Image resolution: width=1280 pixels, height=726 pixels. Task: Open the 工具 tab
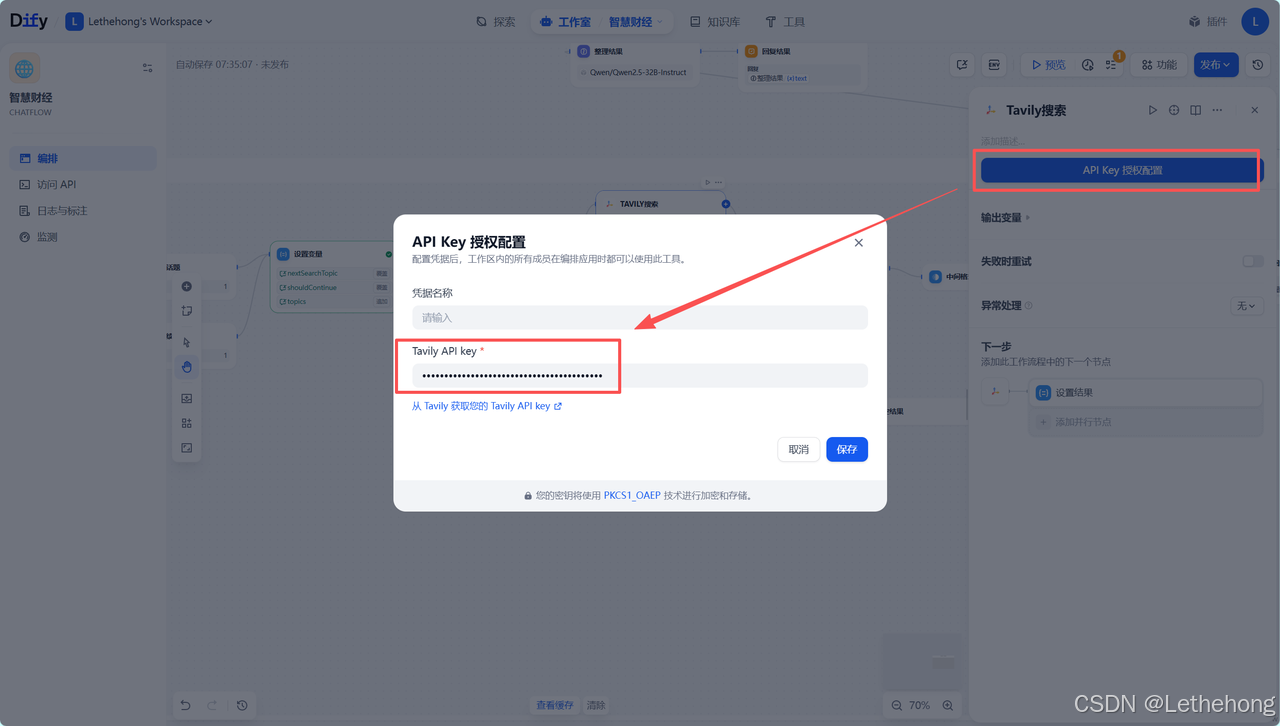785,22
